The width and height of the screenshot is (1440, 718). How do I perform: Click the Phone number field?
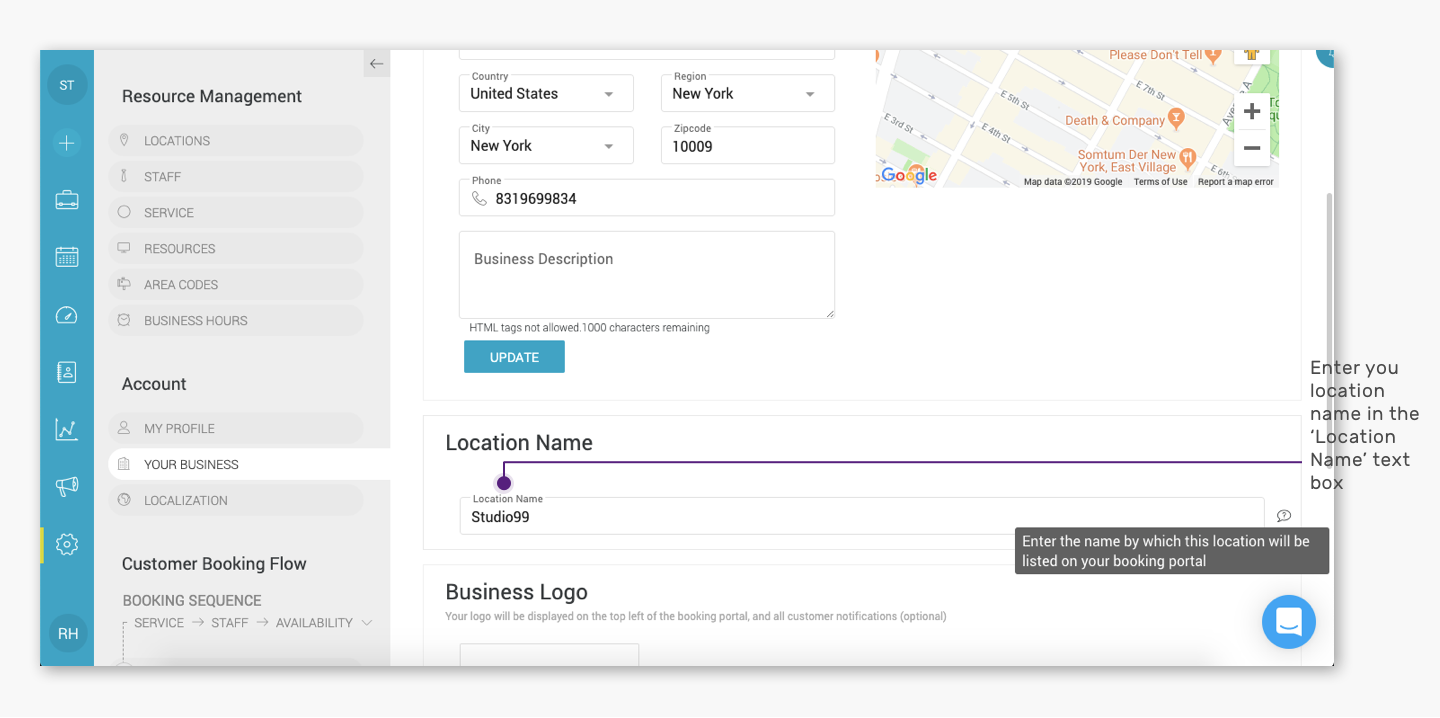pos(647,198)
